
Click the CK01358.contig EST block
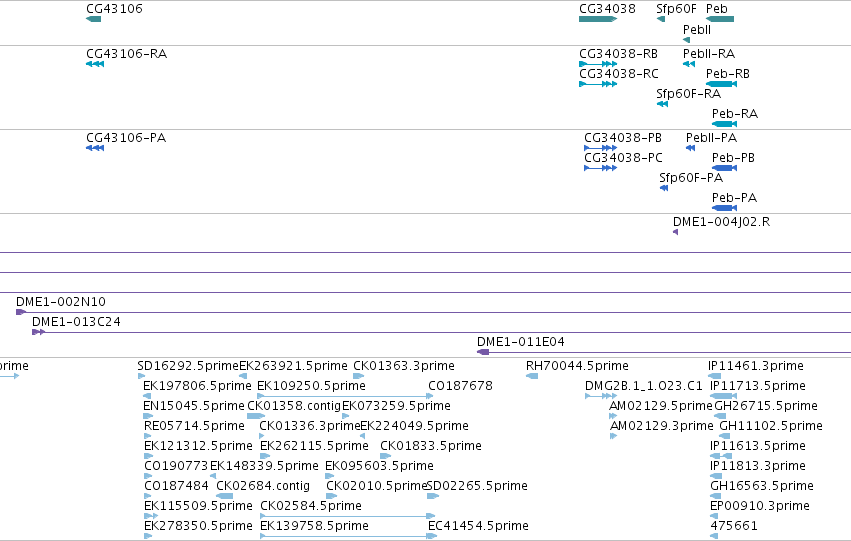click(x=256, y=416)
